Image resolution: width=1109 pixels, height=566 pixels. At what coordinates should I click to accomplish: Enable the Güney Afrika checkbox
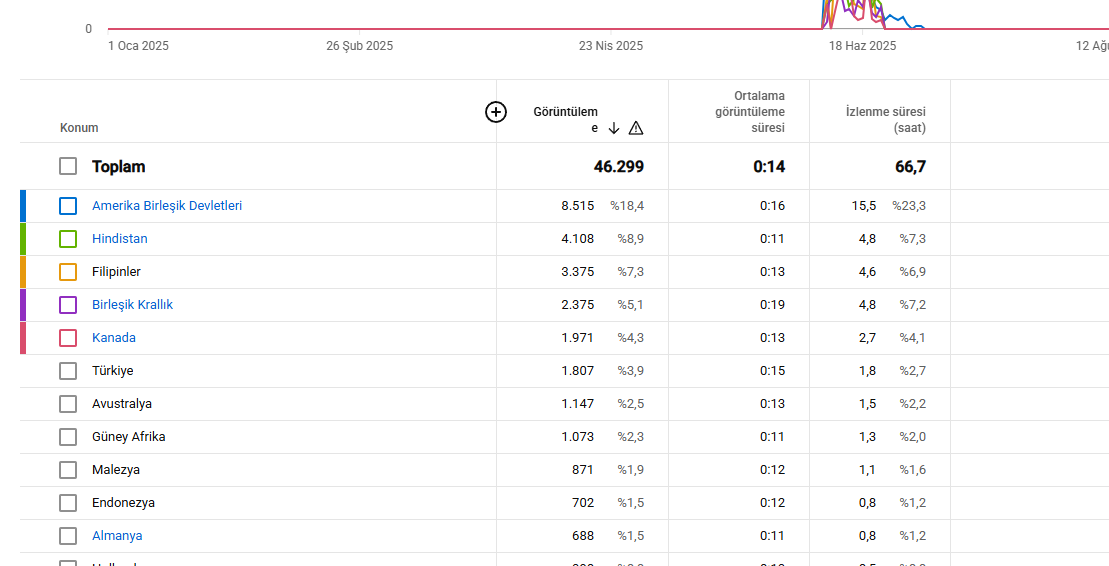tap(68, 437)
